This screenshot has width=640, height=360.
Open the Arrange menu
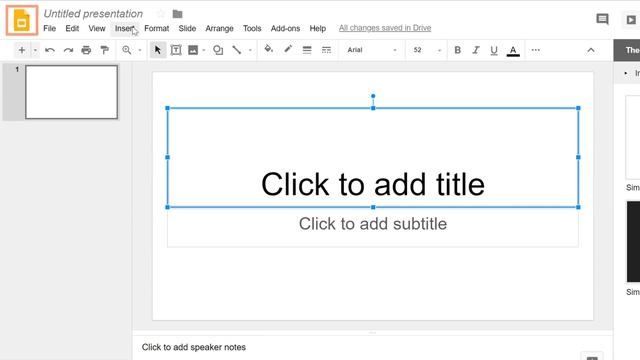point(219,29)
